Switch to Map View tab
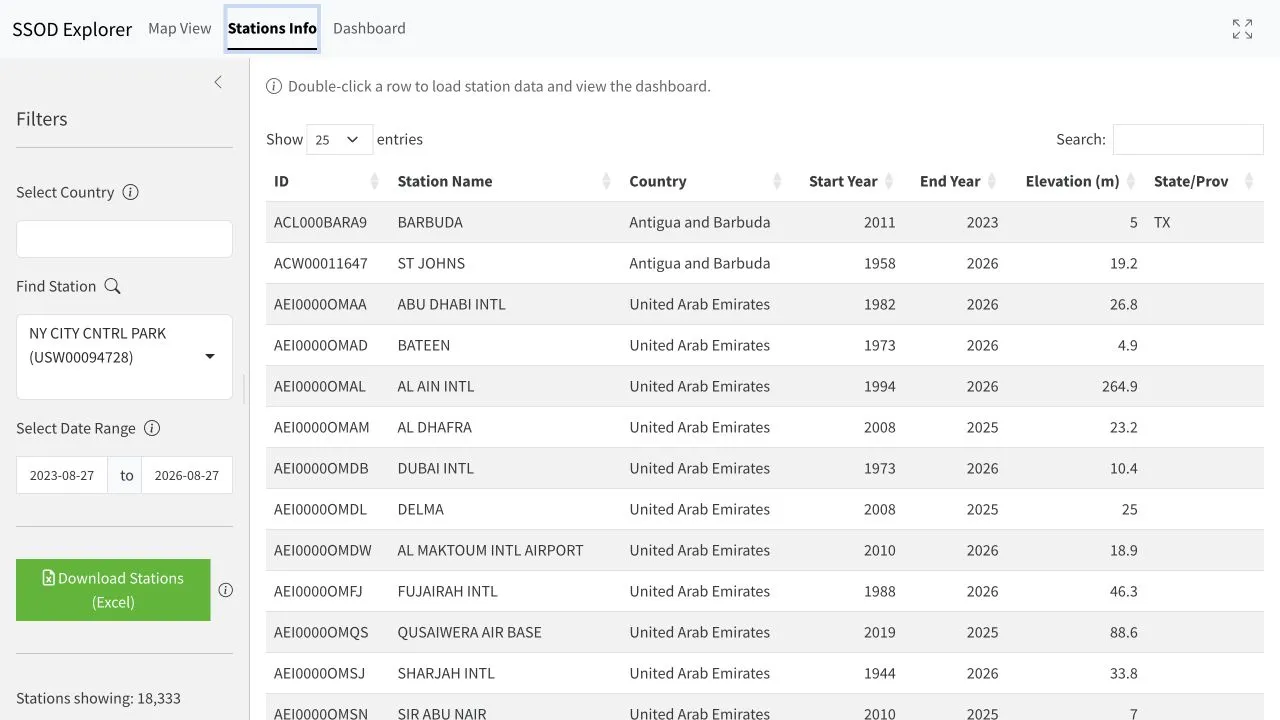 point(180,28)
